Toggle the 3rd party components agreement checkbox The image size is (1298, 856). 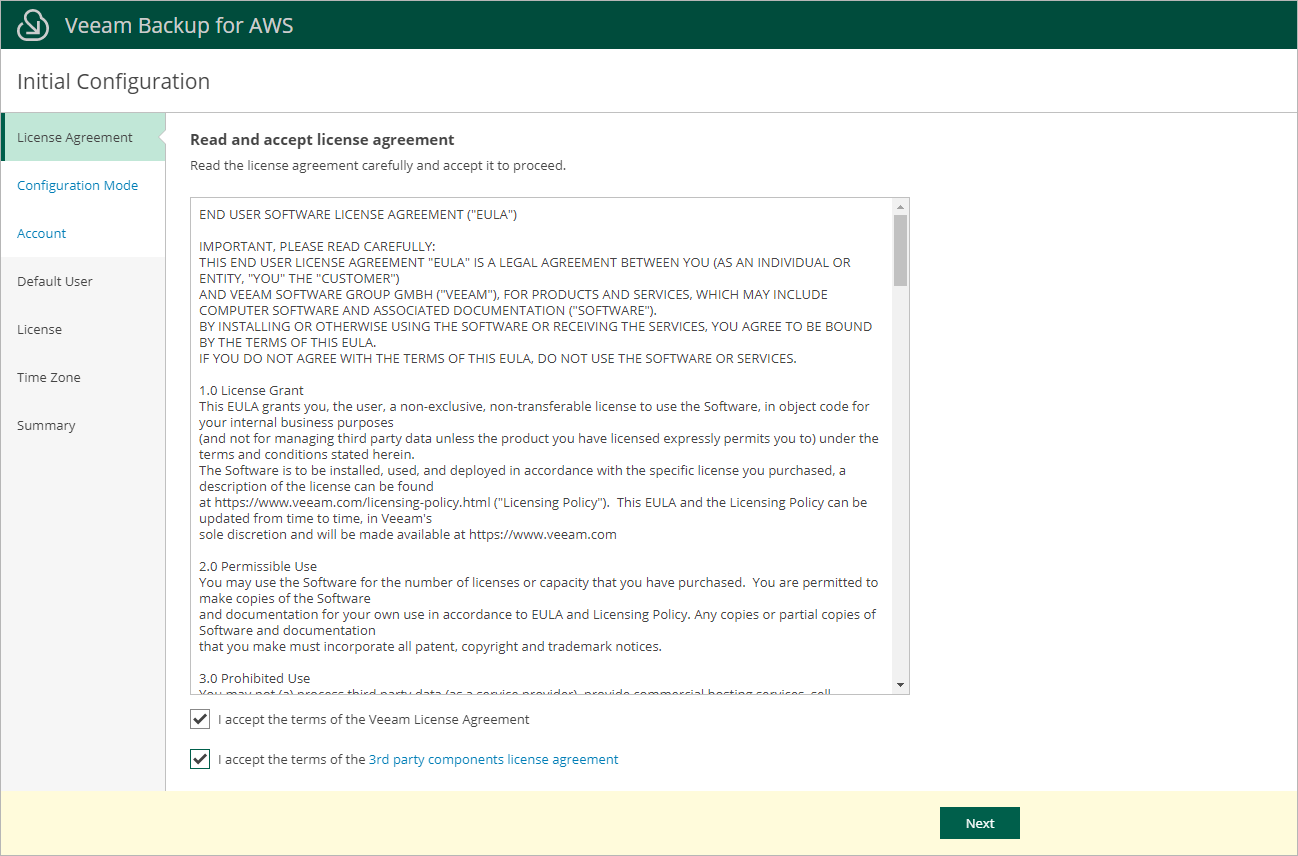(200, 759)
